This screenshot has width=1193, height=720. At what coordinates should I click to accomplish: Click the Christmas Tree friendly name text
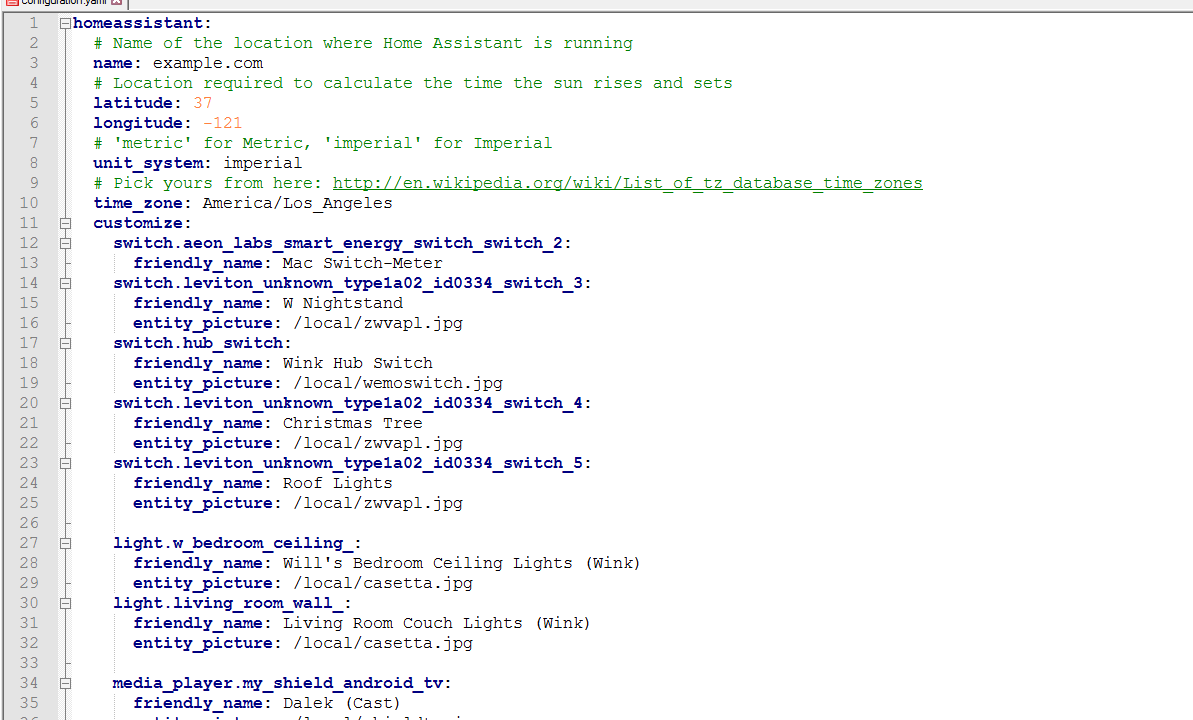click(x=352, y=423)
